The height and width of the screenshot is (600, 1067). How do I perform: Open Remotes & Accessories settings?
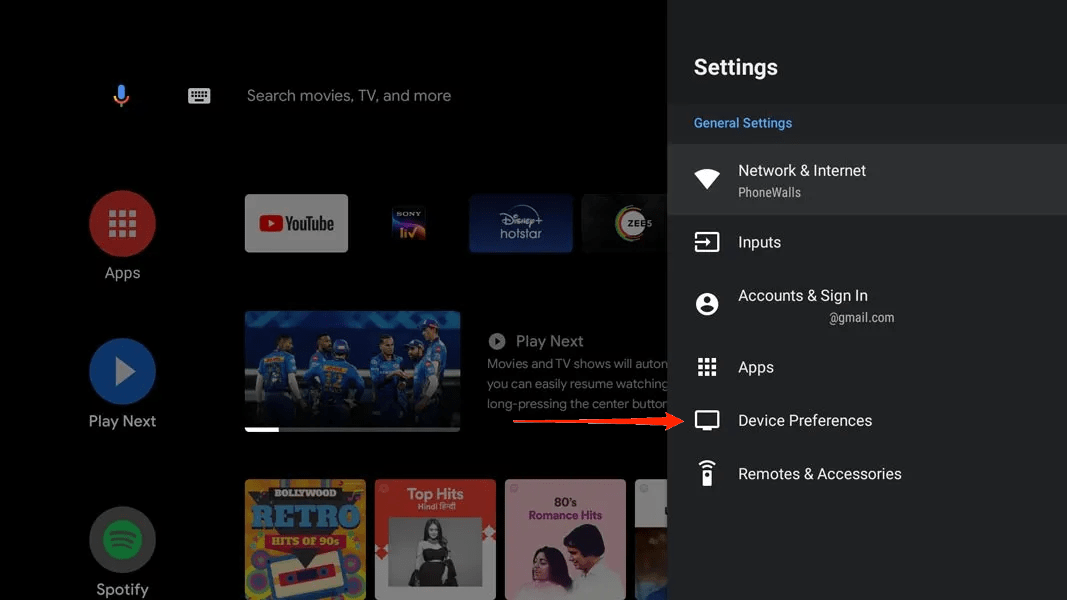(867, 474)
